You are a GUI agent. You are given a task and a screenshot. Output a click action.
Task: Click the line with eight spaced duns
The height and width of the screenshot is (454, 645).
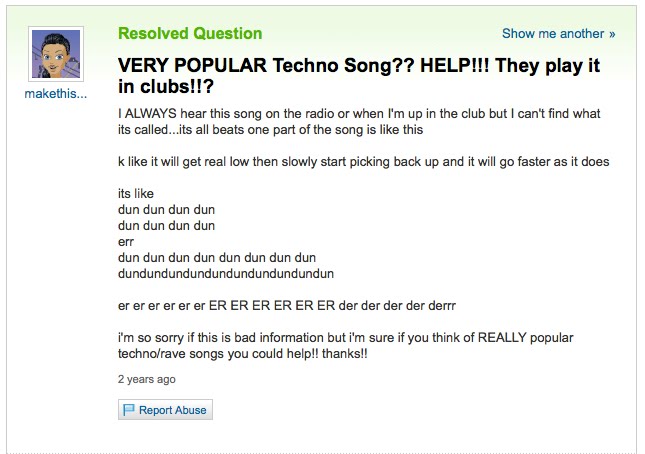tap(216, 257)
